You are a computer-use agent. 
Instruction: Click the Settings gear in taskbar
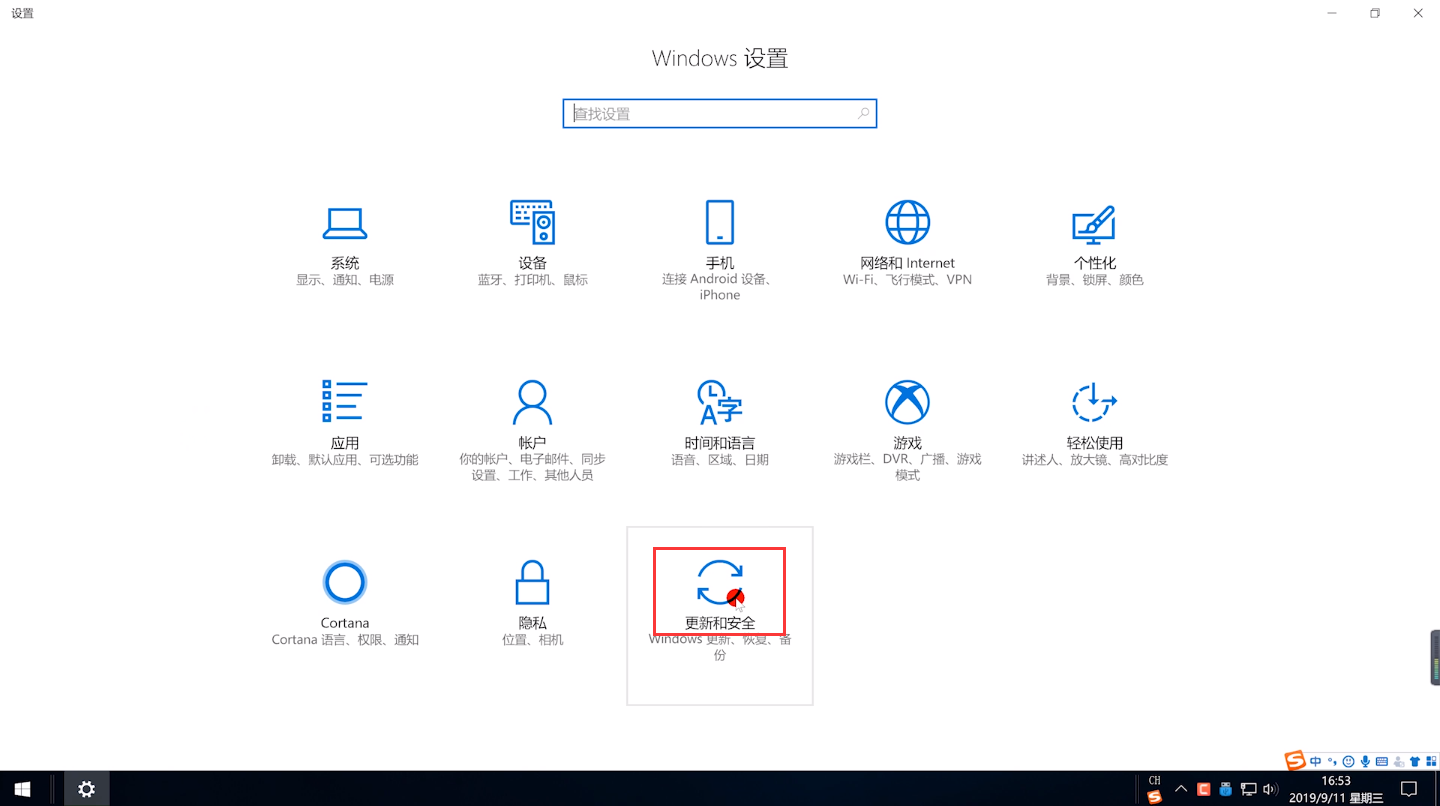tap(87, 789)
